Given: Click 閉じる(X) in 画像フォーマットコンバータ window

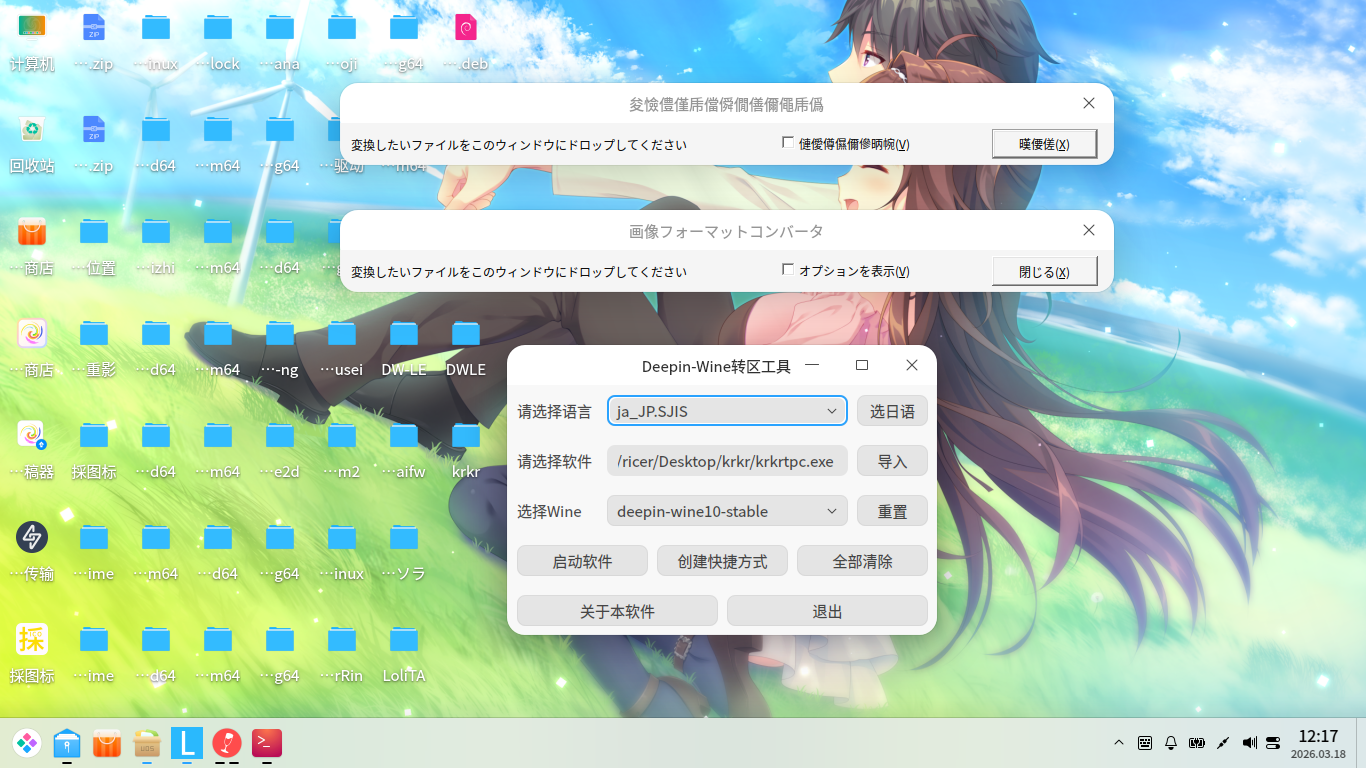Looking at the screenshot, I should pos(1044,271).
